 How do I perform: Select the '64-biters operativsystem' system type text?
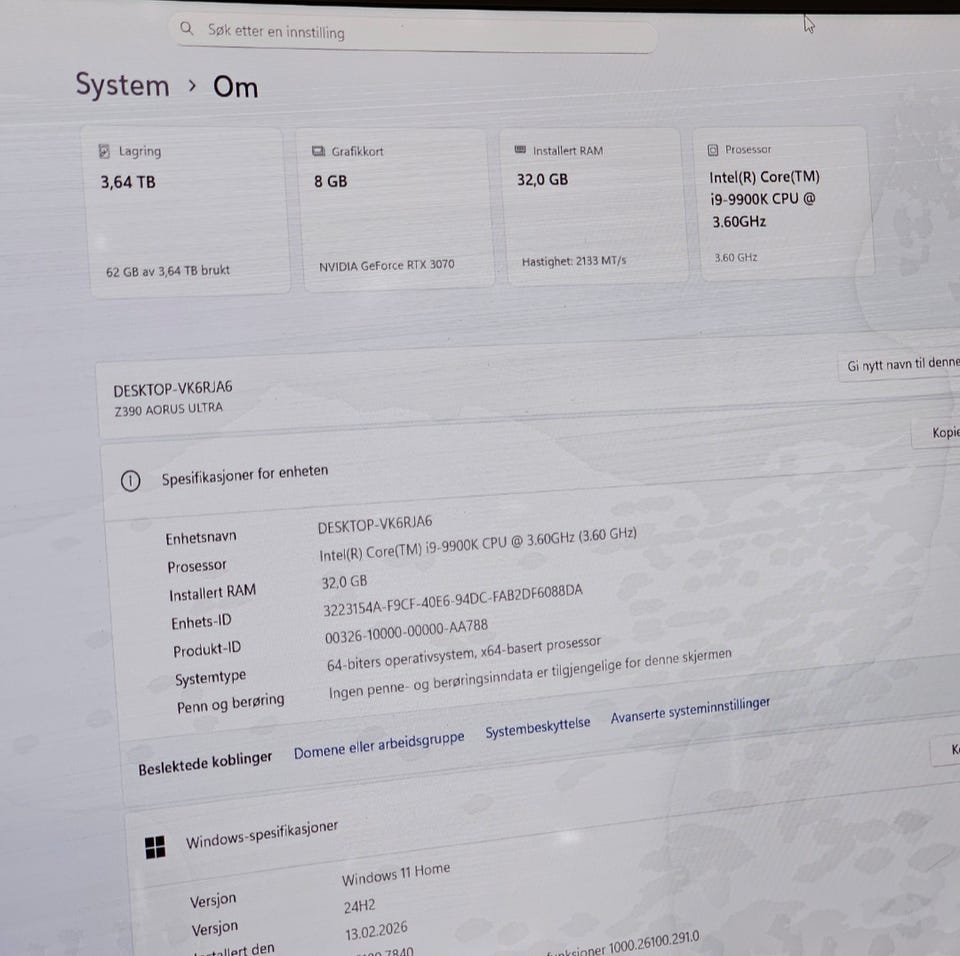[x=463, y=655]
